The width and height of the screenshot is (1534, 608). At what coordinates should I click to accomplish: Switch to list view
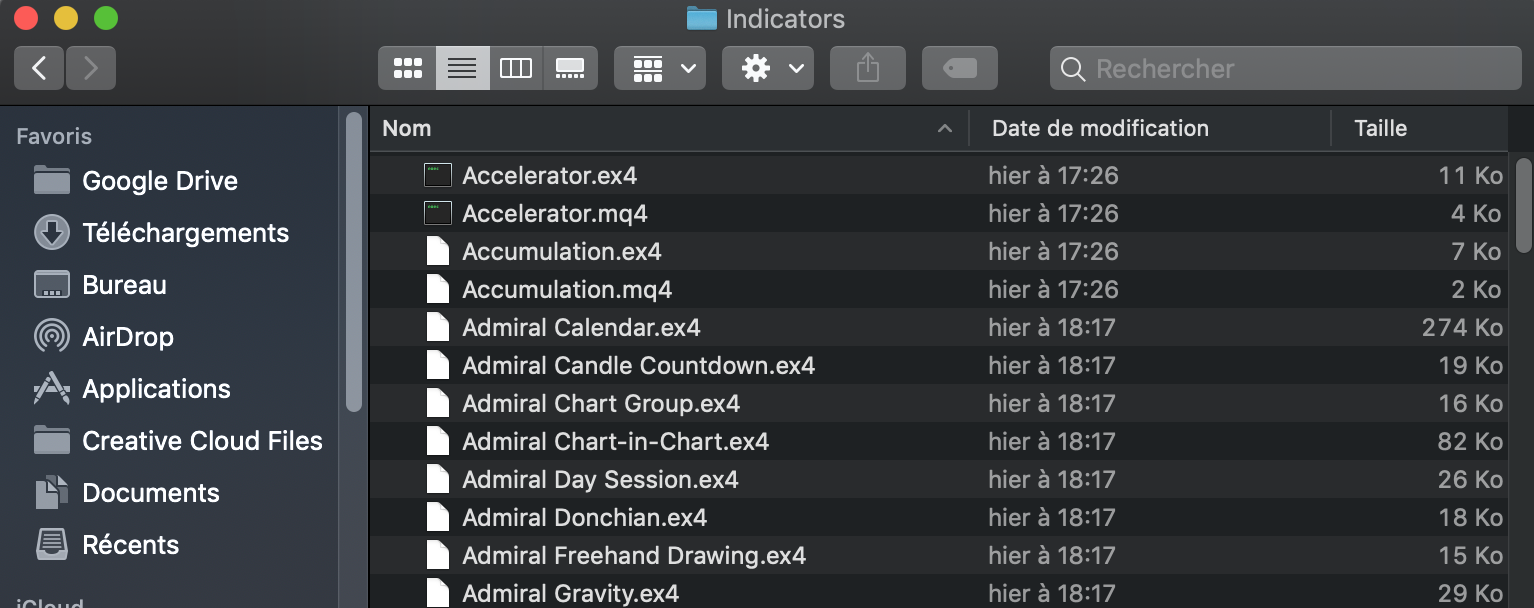pyautogui.click(x=462, y=68)
